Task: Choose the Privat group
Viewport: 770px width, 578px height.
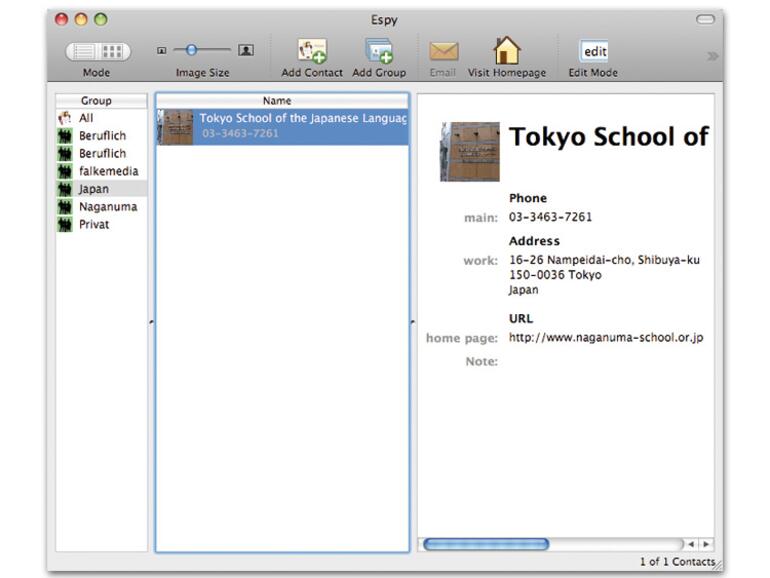Action: [x=94, y=224]
